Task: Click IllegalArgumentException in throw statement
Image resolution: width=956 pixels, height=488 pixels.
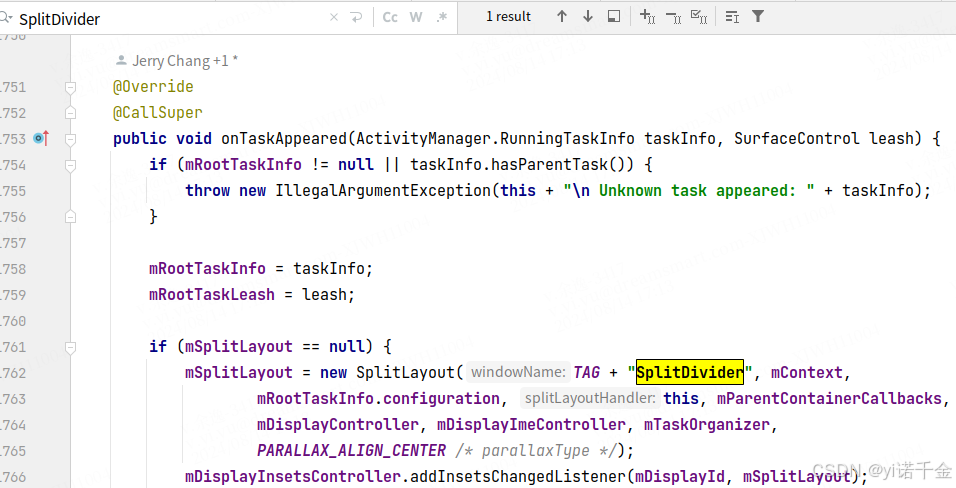Action: 383,190
